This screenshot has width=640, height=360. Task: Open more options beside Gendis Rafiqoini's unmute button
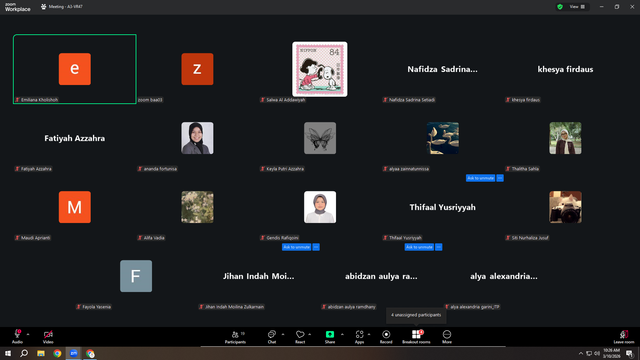click(316, 247)
